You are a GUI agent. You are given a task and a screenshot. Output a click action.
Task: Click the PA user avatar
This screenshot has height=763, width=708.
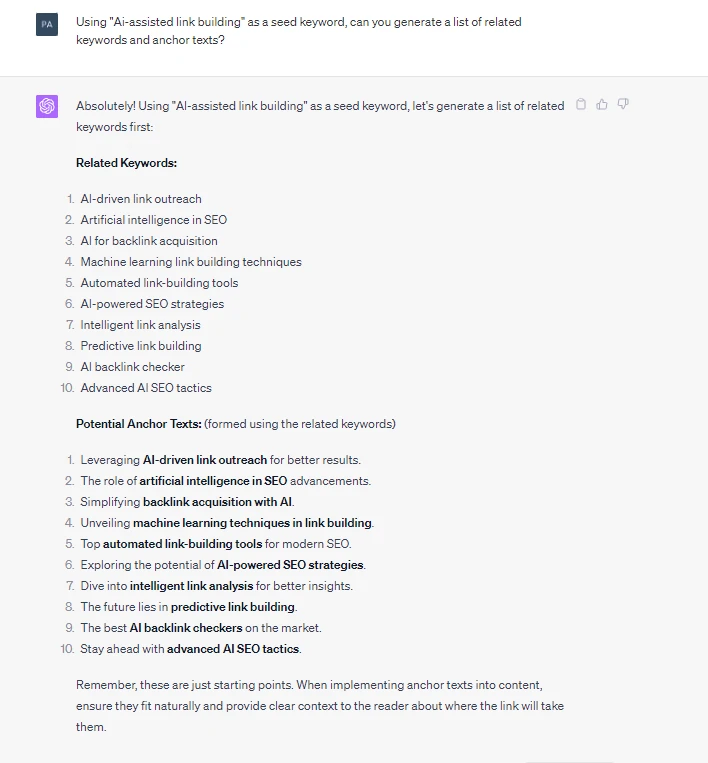click(x=47, y=24)
